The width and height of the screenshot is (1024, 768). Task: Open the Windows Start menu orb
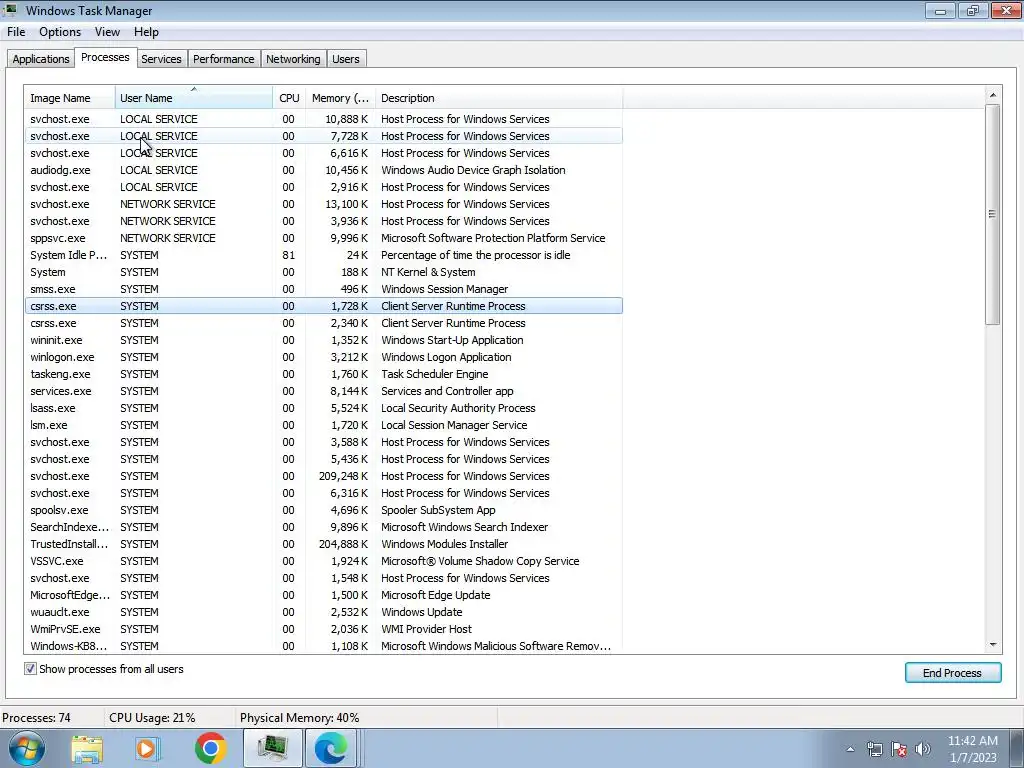point(27,748)
